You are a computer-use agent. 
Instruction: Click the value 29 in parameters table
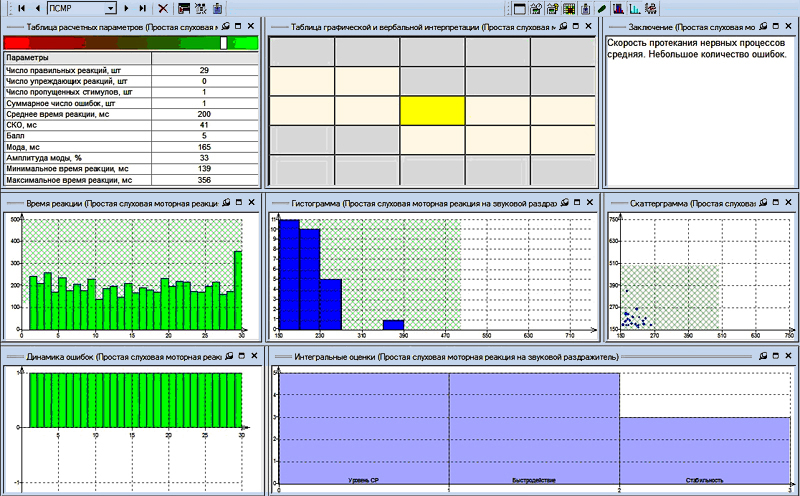point(204,70)
